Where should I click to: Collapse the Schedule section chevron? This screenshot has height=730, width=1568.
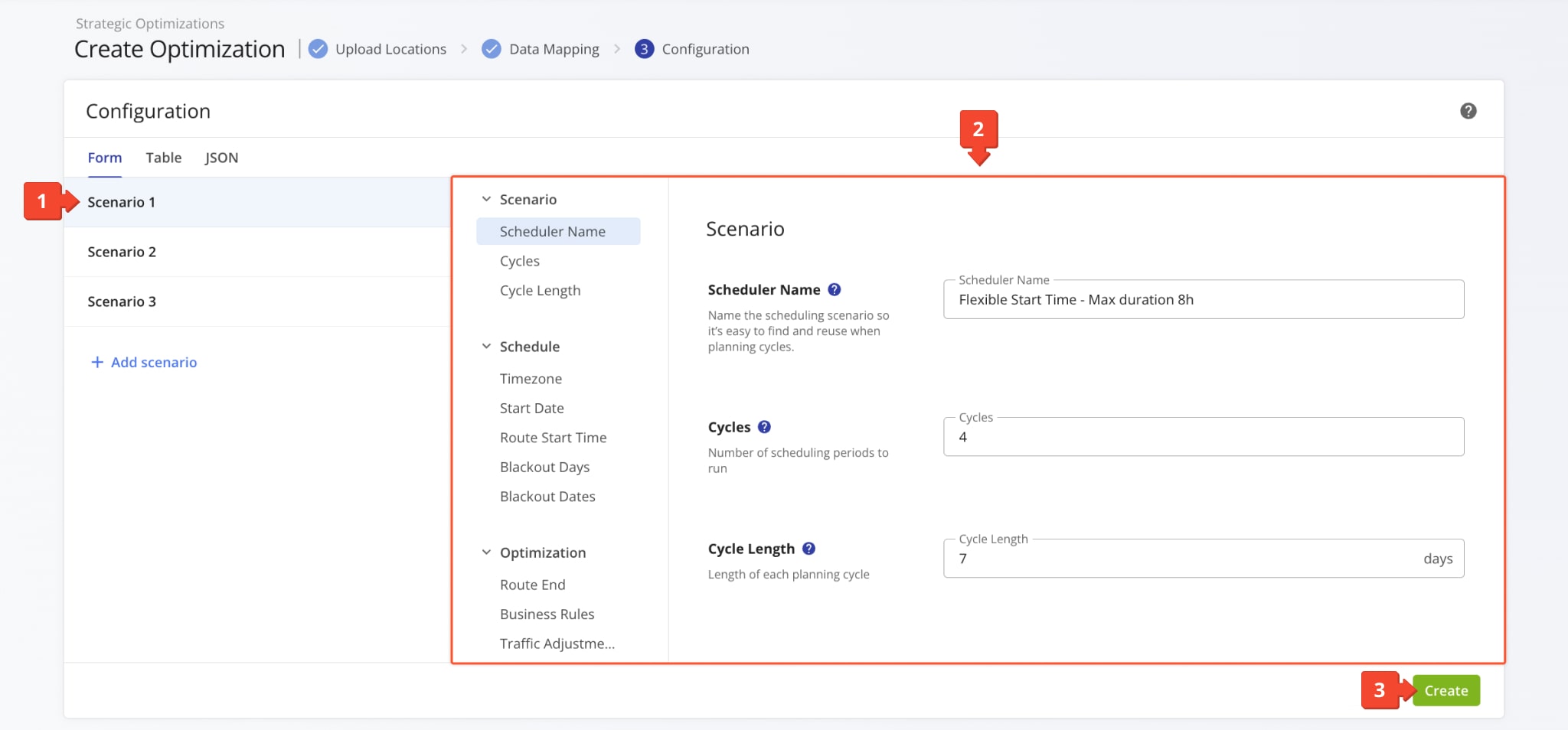click(486, 347)
